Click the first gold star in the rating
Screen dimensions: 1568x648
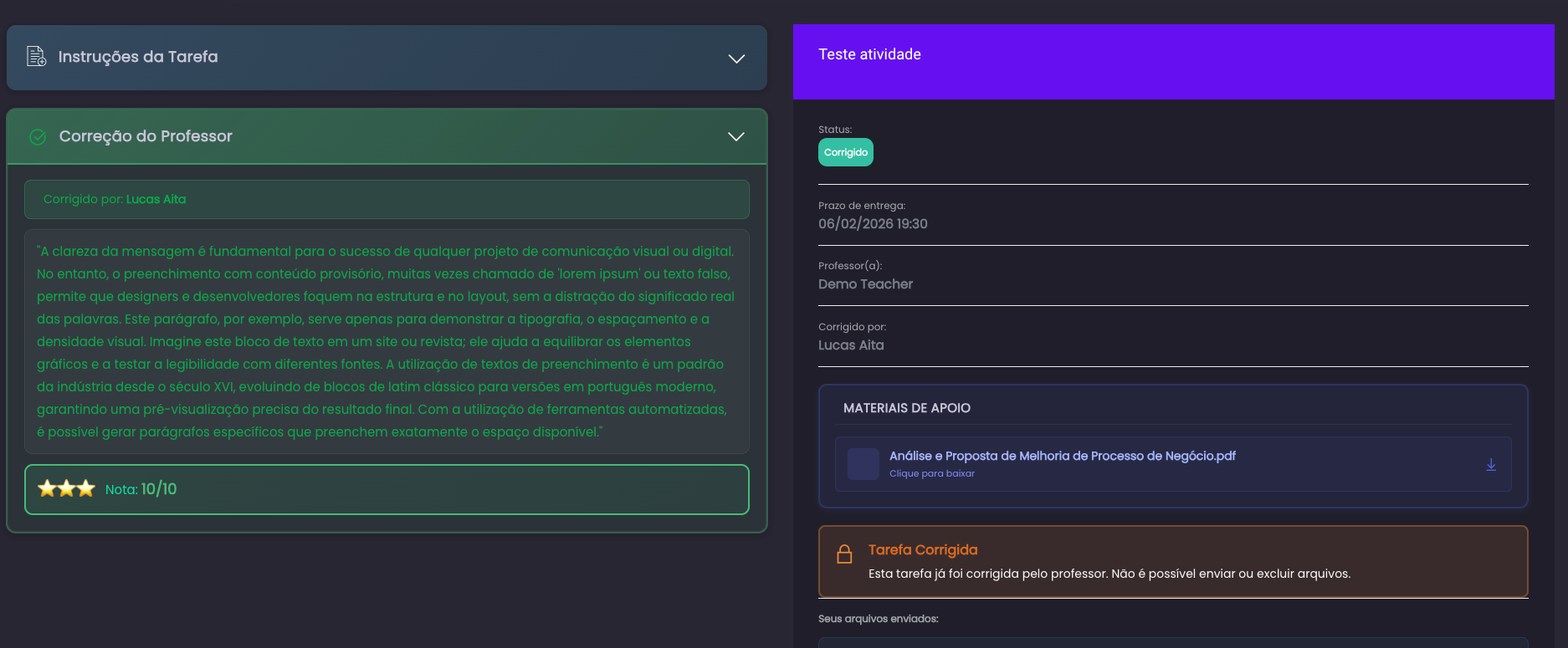click(47, 489)
